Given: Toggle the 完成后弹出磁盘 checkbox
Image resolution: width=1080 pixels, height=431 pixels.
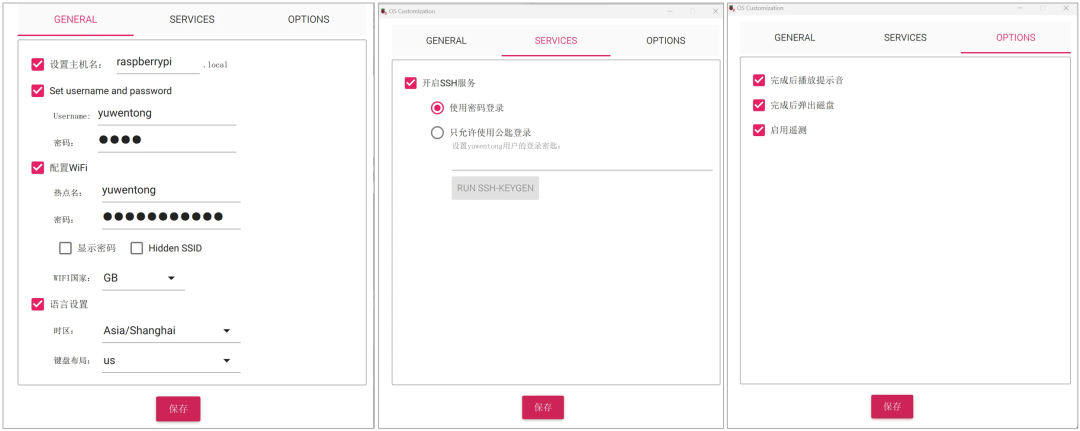Looking at the screenshot, I should point(759,105).
